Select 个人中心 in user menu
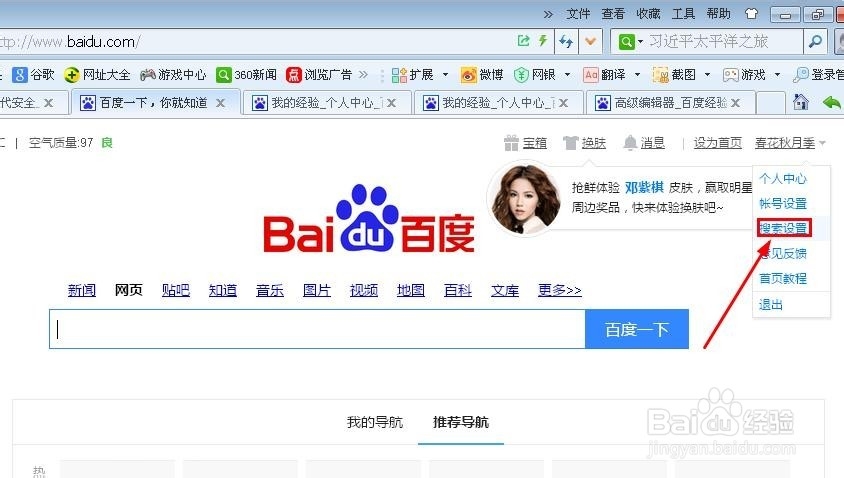The image size is (844, 478). 783,179
